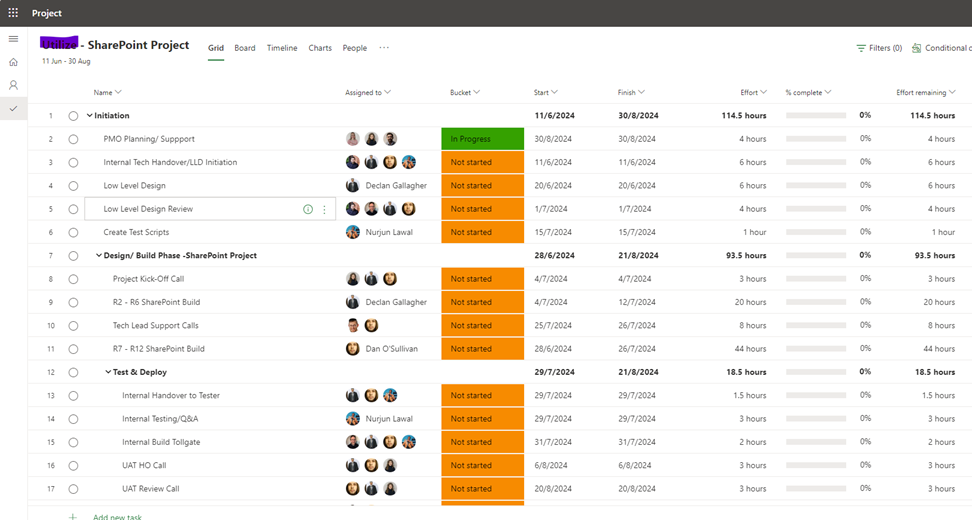Open the person icon in sidebar
Image resolution: width=972 pixels, height=520 pixels.
coord(13,85)
